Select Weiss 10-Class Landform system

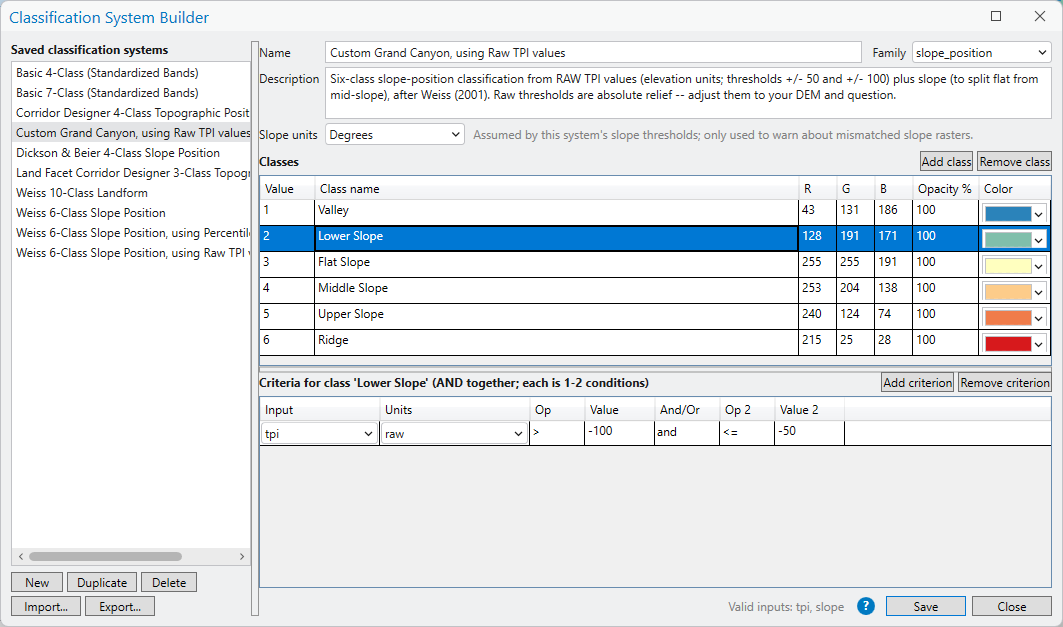[131, 193]
